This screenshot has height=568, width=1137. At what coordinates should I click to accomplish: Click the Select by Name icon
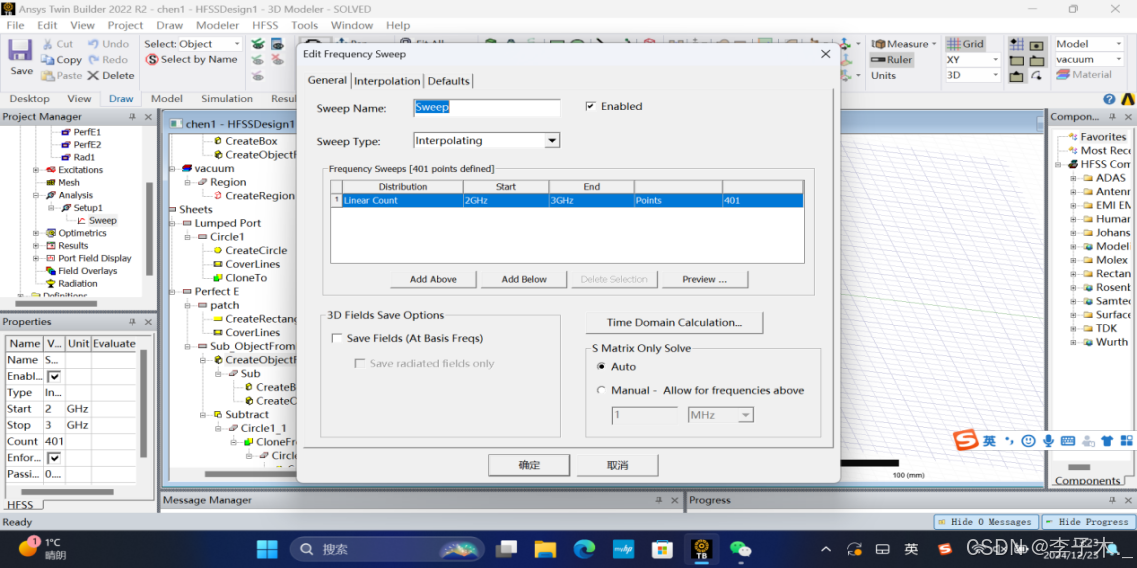[152, 59]
